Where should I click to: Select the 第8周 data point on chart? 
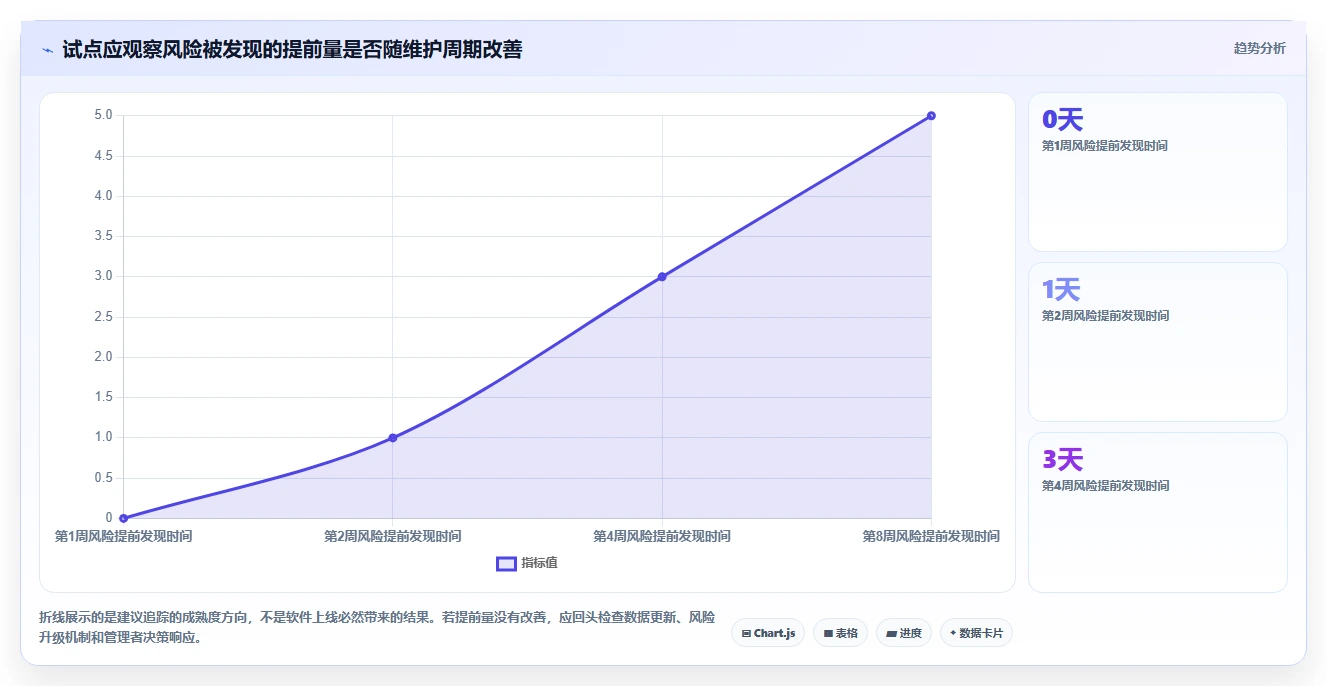pyautogui.click(x=931, y=116)
